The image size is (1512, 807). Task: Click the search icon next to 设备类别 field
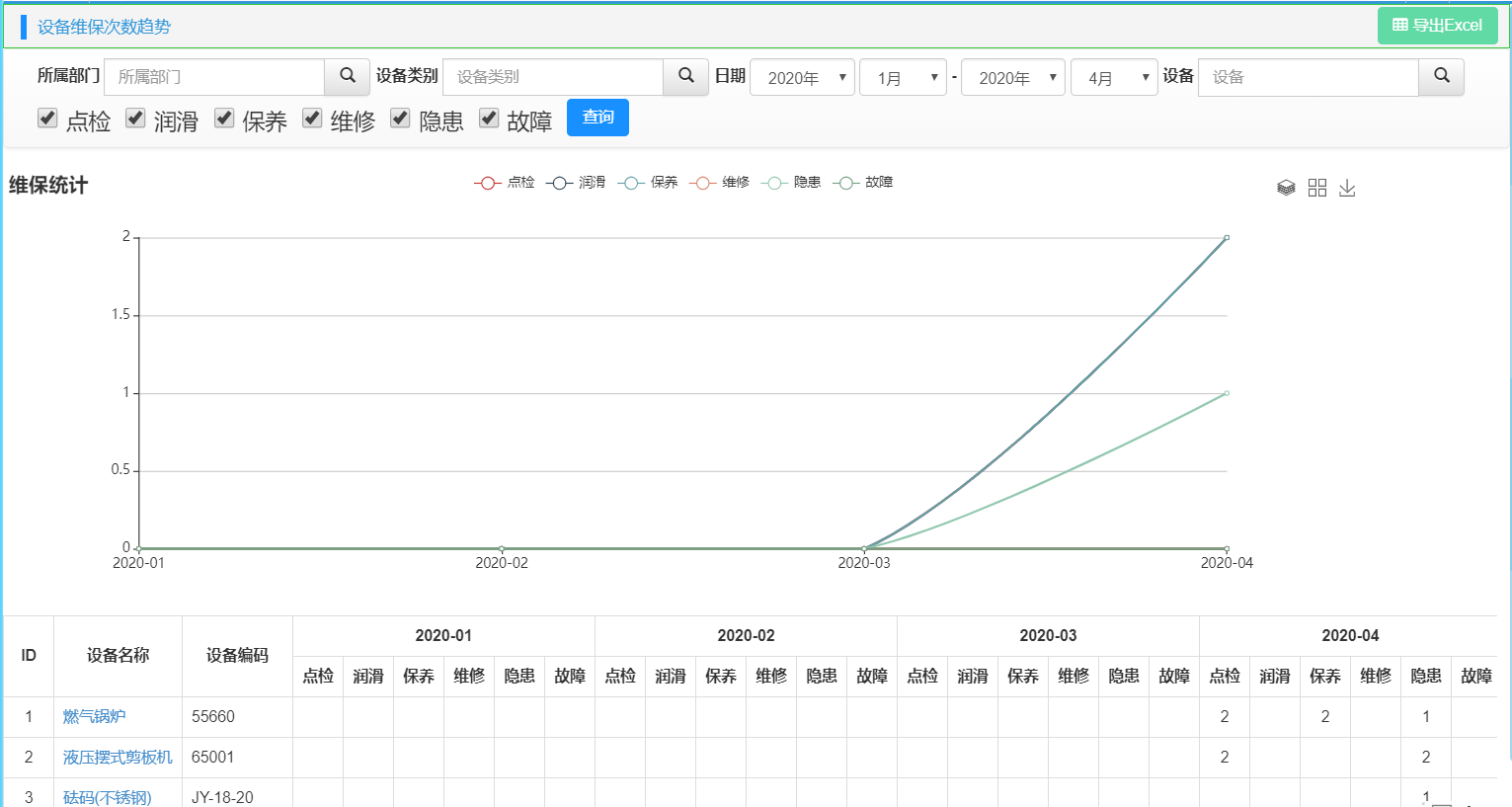(686, 76)
